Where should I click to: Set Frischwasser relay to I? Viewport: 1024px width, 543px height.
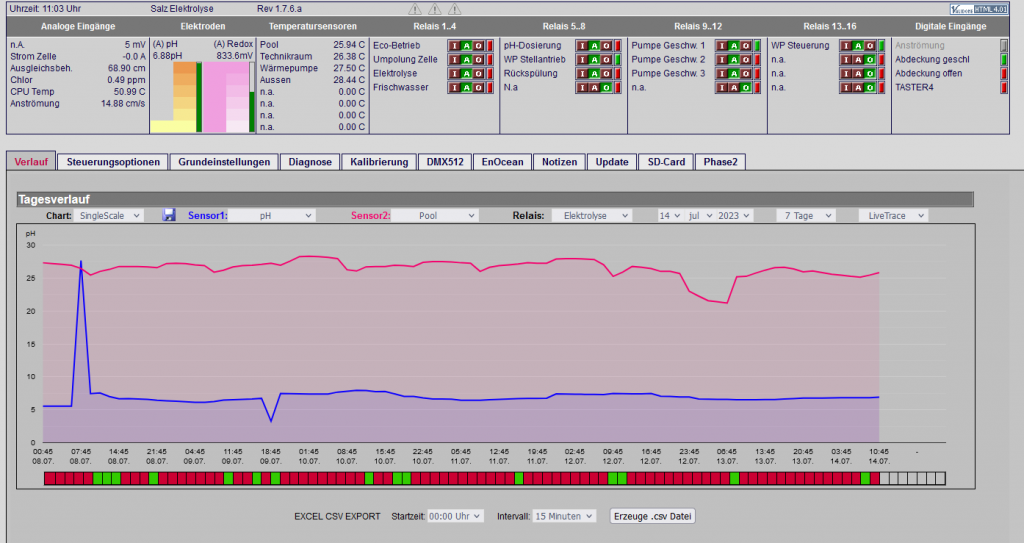pyautogui.click(x=455, y=88)
